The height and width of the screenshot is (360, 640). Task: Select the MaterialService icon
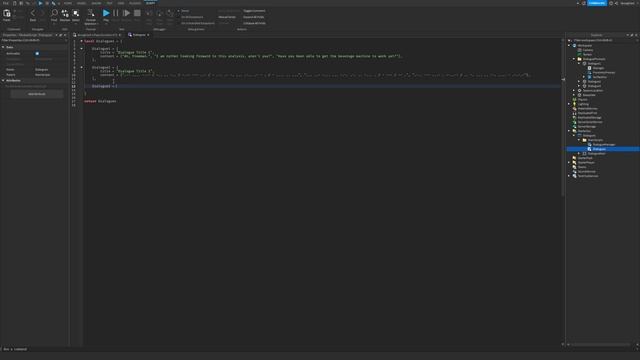tap(574, 109)
